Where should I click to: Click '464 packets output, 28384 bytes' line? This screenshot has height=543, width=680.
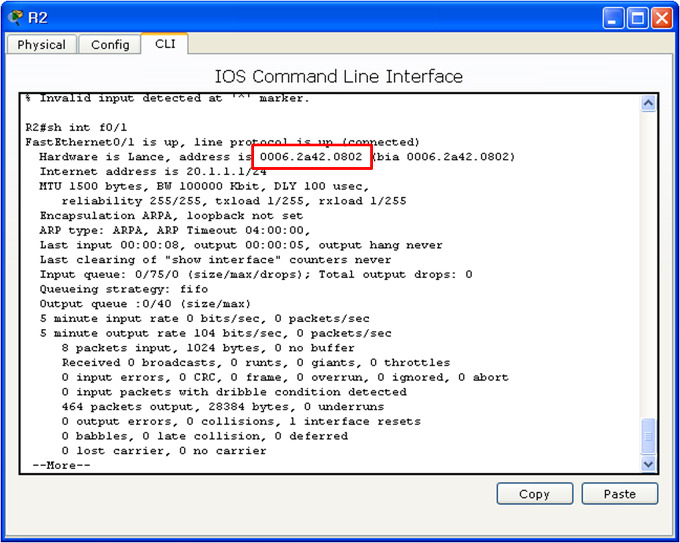223,406
